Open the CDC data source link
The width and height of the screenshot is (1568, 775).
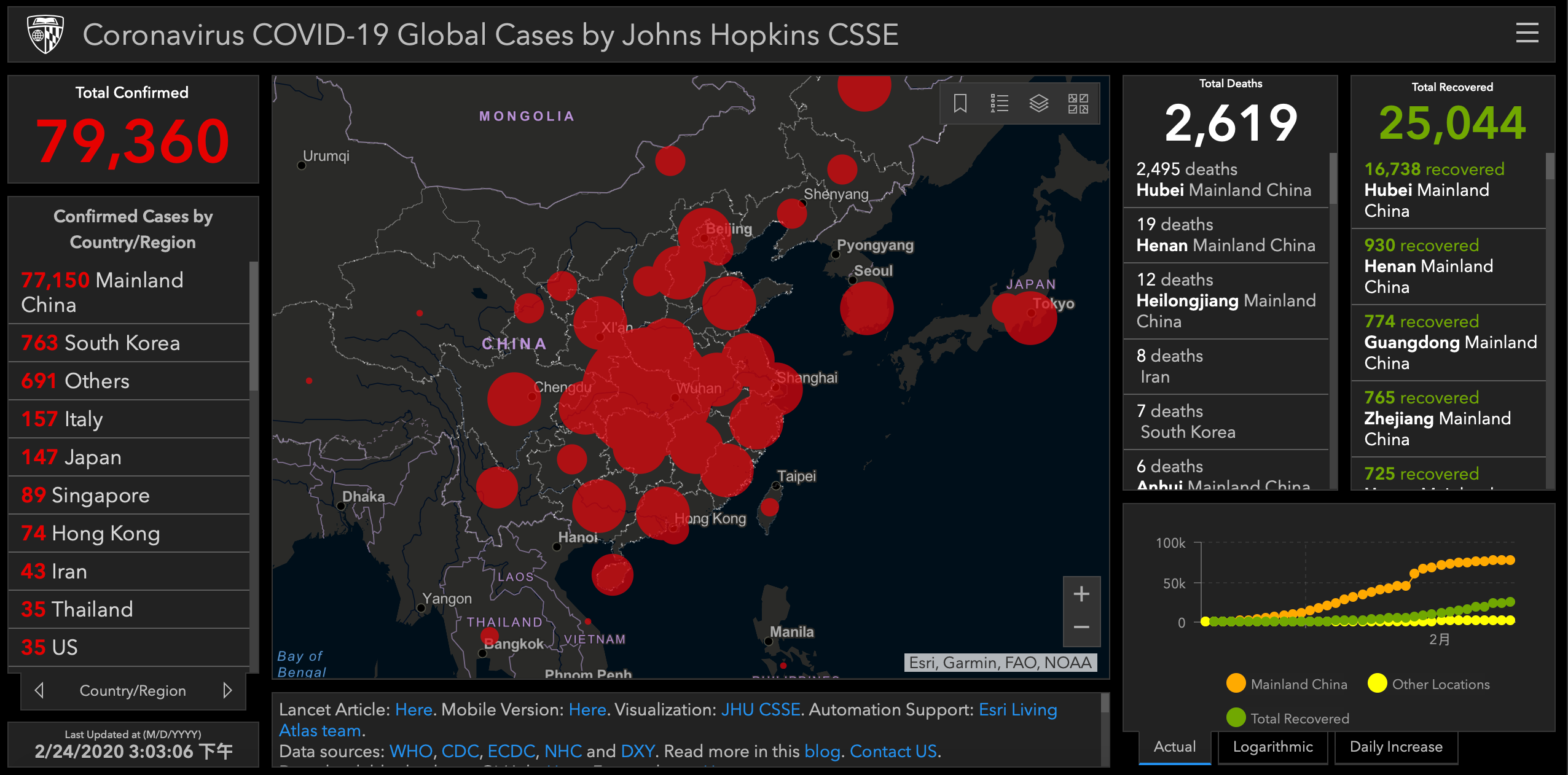coord(460,751)
